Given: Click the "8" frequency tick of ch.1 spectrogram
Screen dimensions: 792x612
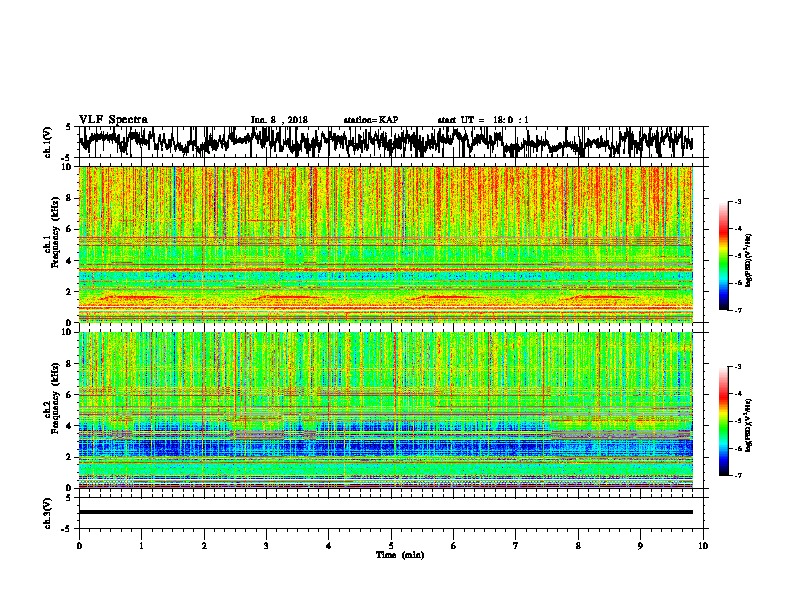Looking at the screenshot, I should 69,198.
